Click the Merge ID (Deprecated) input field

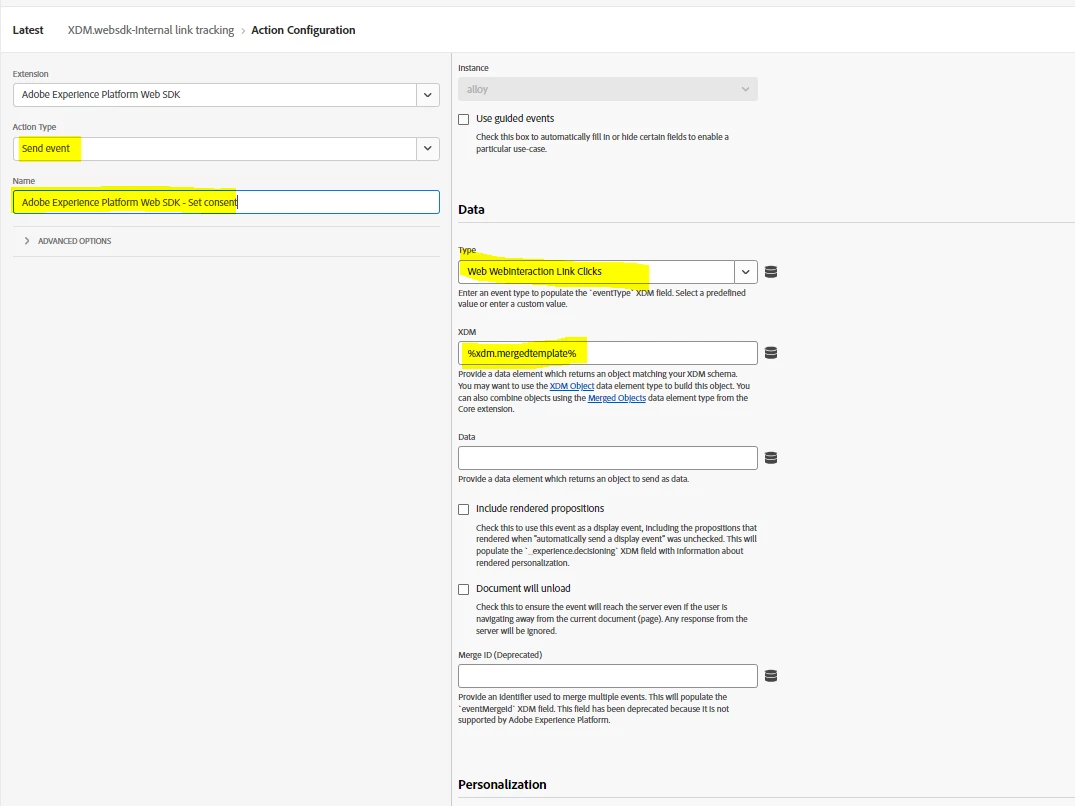[607, 676]
